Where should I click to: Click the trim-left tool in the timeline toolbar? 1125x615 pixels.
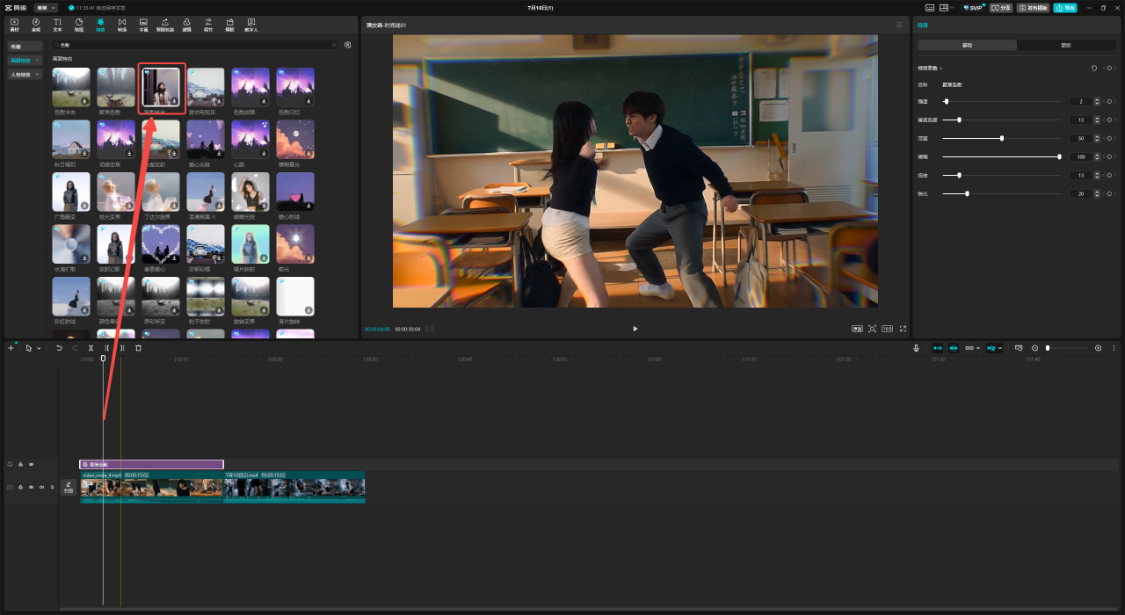[106, 348]
